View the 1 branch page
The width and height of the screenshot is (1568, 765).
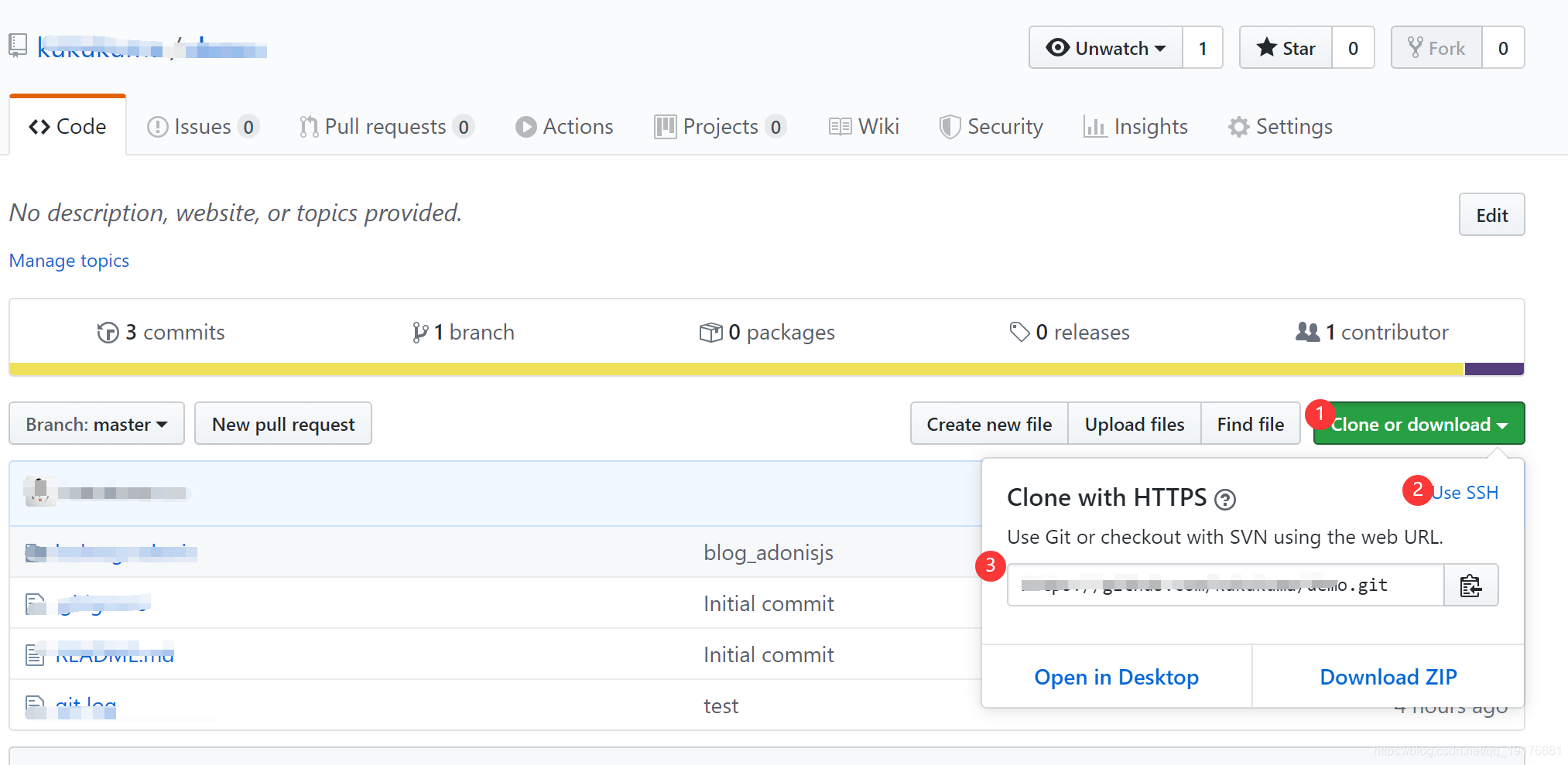(464, 333)
